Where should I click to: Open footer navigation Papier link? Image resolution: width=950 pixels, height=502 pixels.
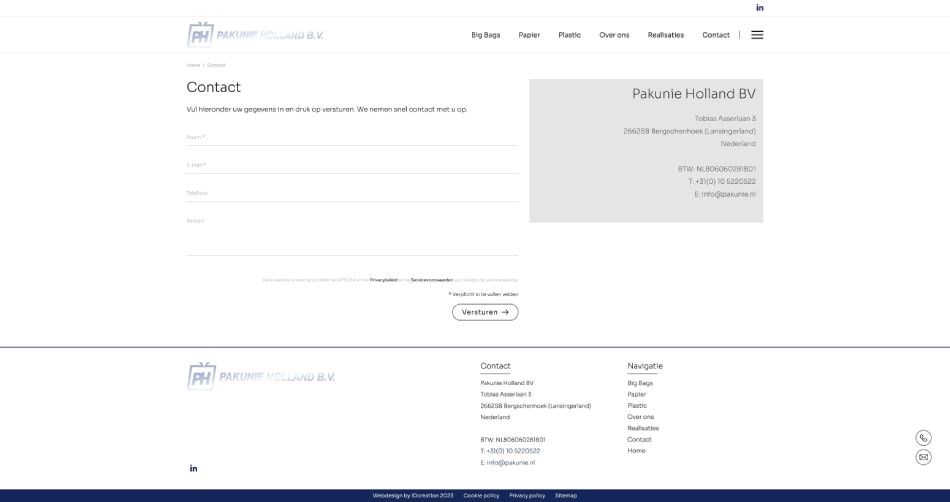tap(637, 394)
